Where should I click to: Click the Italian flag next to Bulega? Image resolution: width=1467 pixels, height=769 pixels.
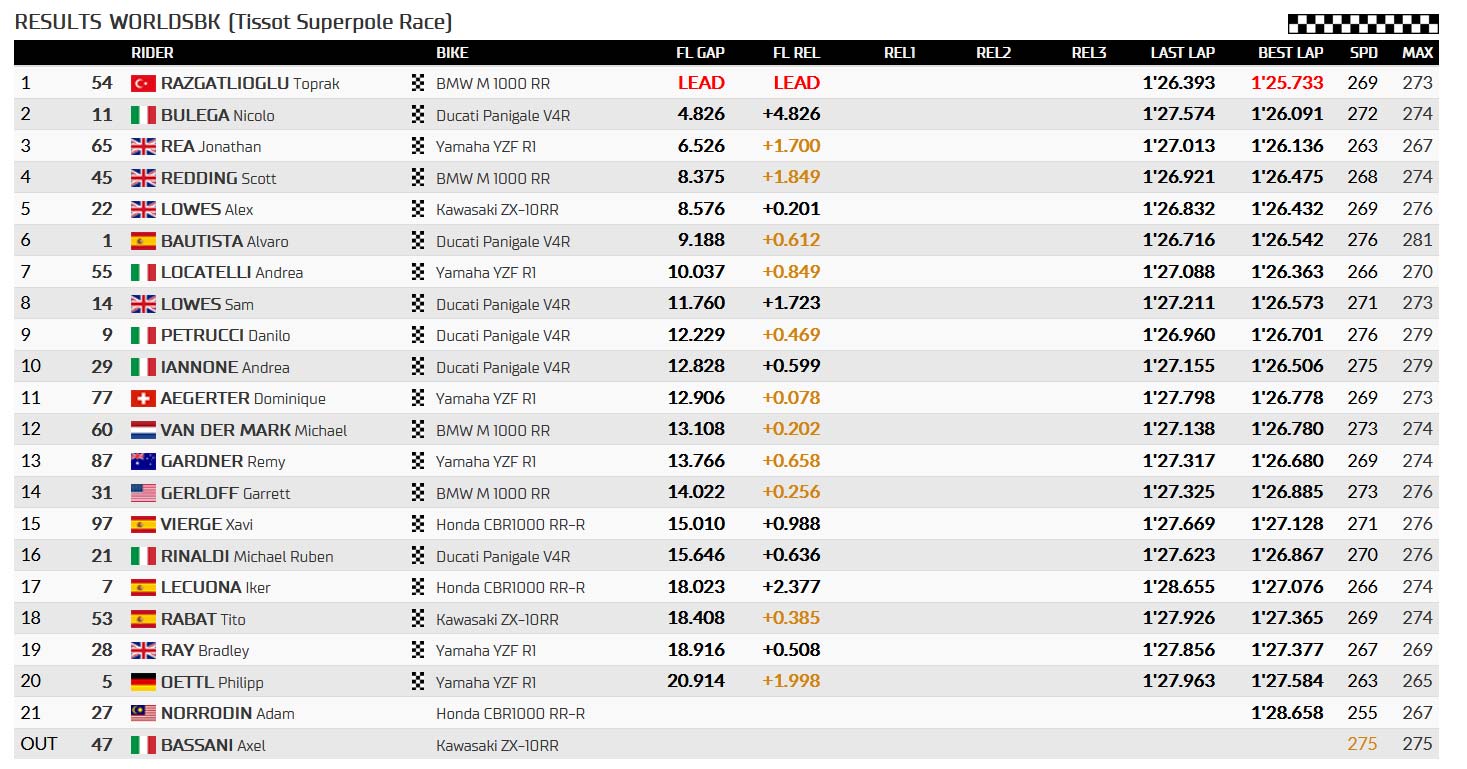pyautogui.click(x=143, y=115)
